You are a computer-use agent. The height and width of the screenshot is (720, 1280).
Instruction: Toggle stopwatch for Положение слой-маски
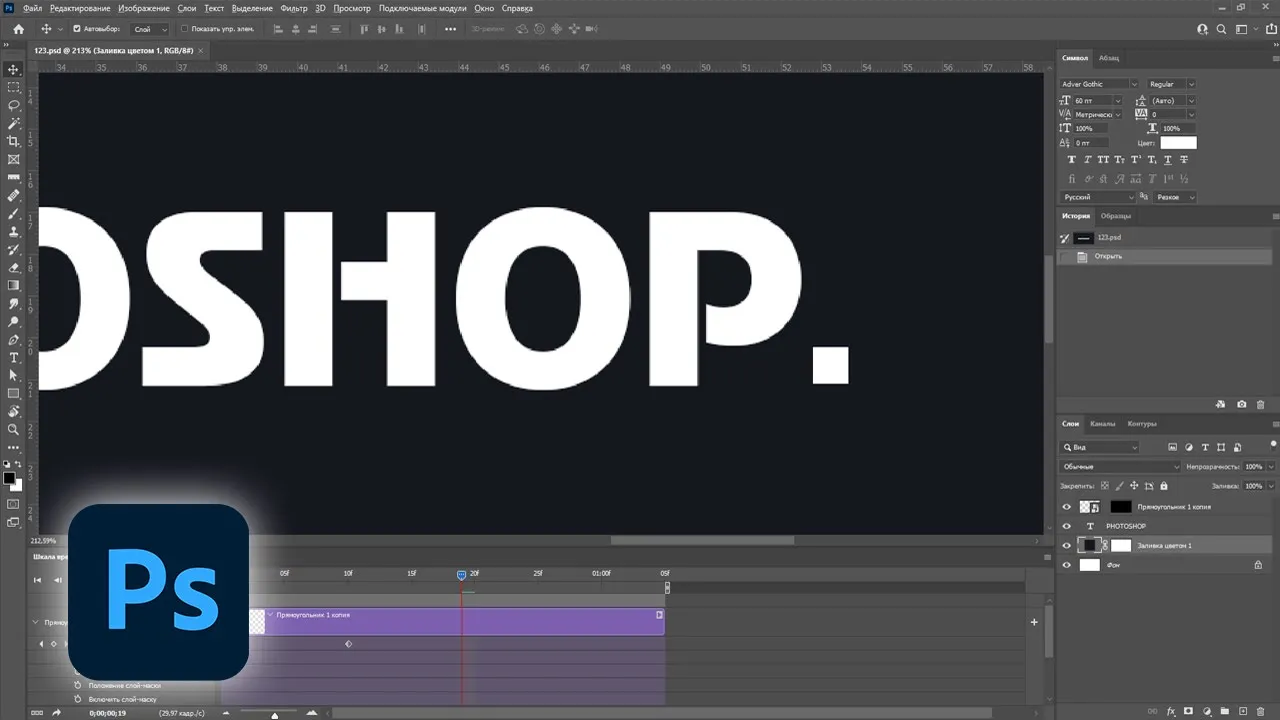pyautogui.click(x=76, y=685)
